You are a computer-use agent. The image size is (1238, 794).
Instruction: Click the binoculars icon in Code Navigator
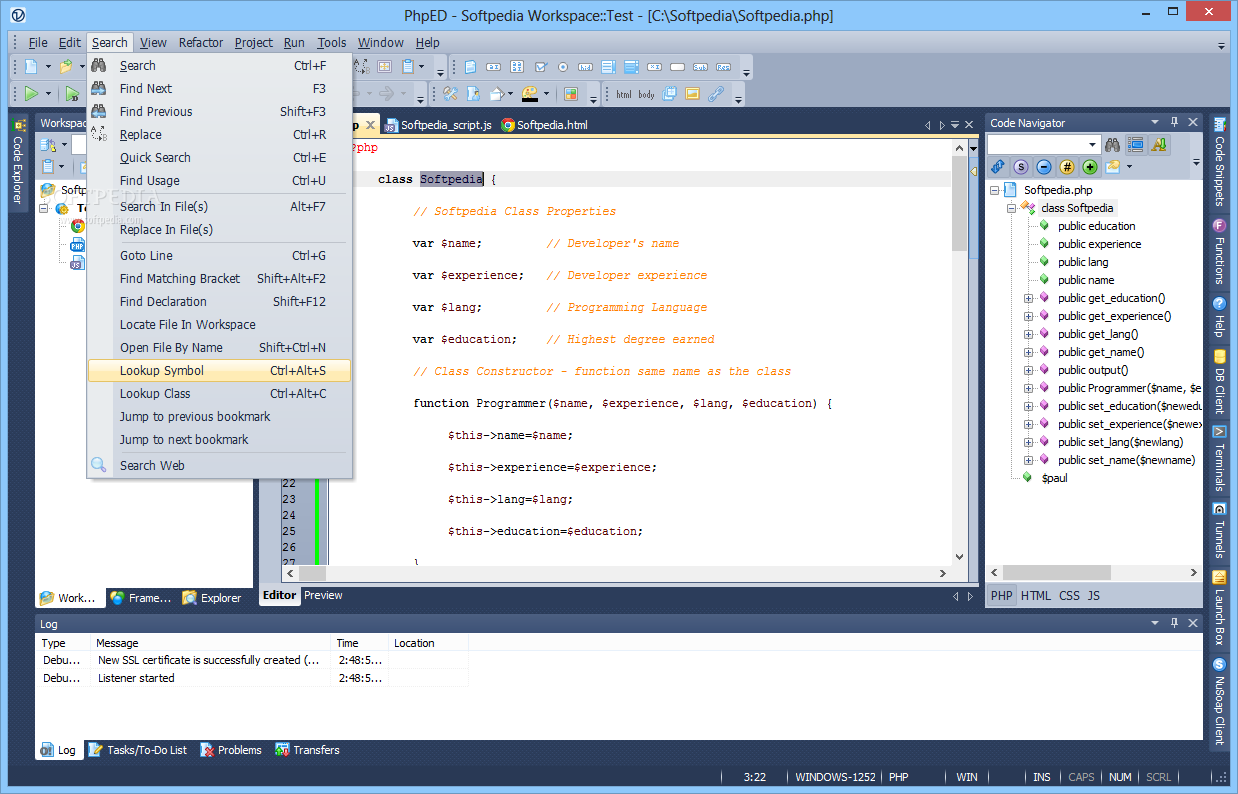coord(1113,144)
